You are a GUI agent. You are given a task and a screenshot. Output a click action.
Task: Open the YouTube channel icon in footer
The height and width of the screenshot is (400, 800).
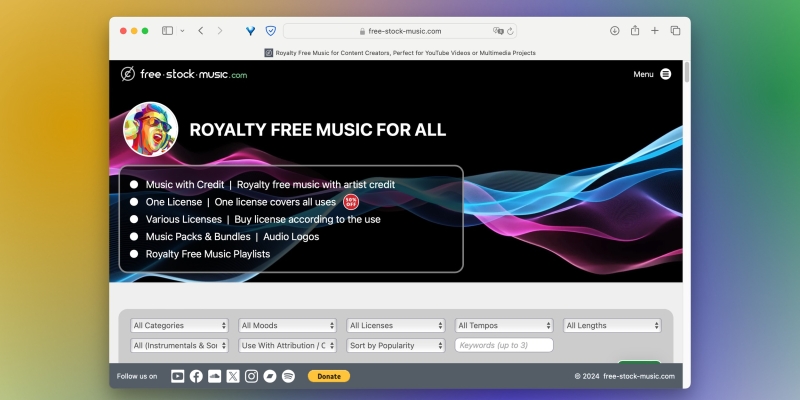click(178, 376)
